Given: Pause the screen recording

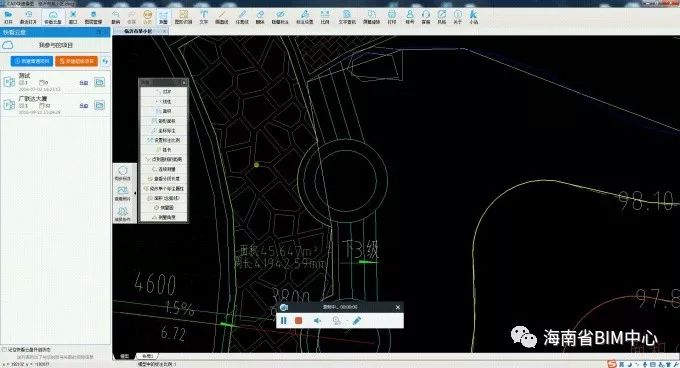Looking at the screenshot, I should point(284,321).
